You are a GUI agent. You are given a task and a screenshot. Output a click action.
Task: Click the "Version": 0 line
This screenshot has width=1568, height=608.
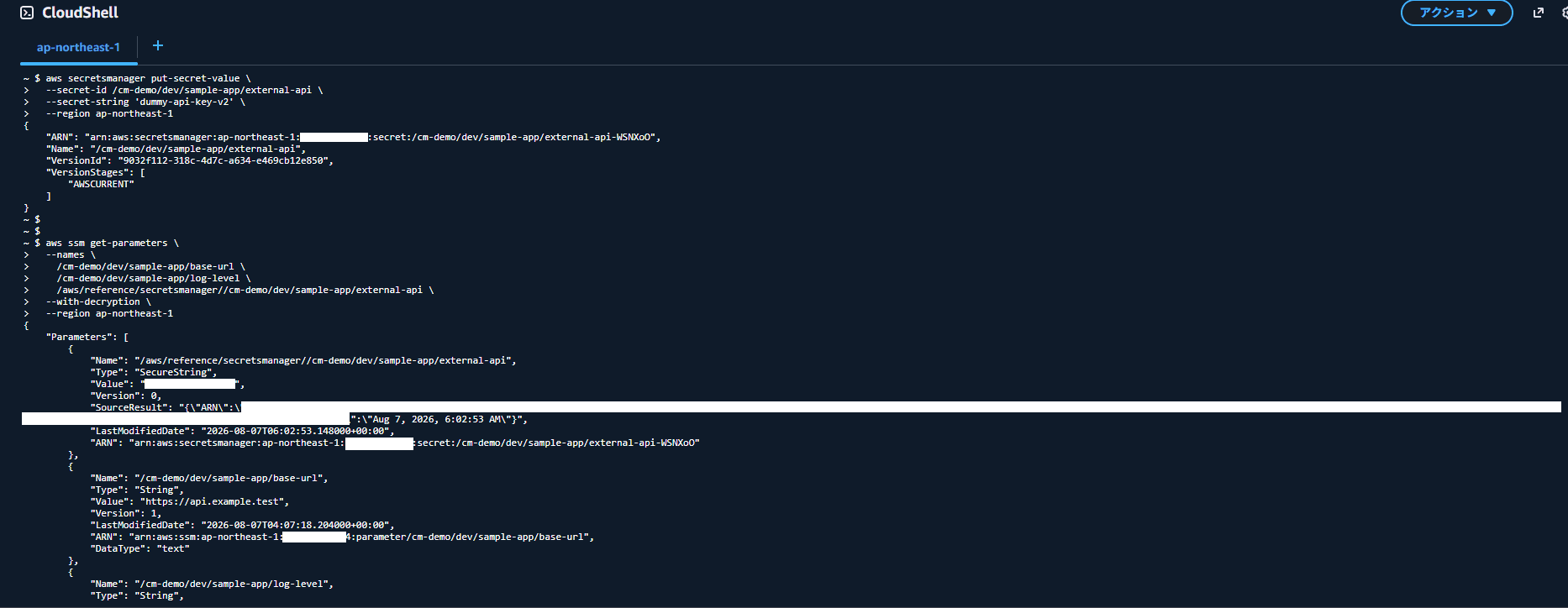pyautogui.click(x=126, y=396)
